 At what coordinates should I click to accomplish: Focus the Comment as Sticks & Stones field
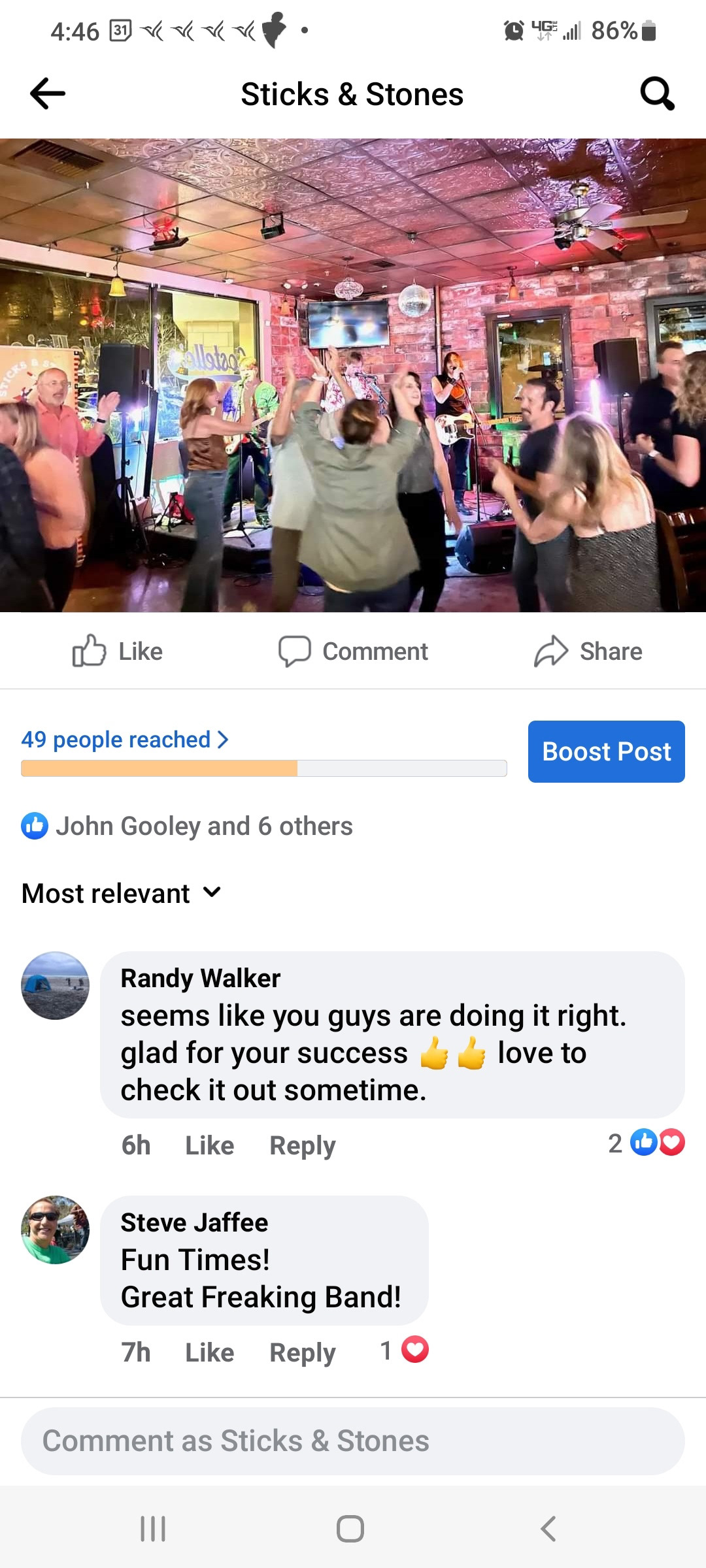(353, 1441)
